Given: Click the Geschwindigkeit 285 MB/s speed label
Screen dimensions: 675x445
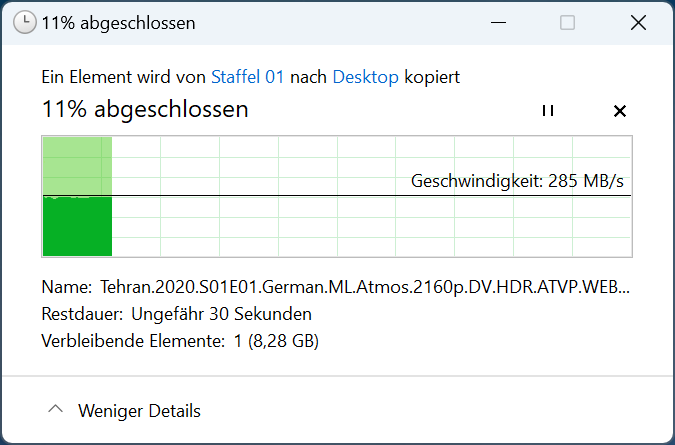Looking at the screenshot, I should pos(517,181).
